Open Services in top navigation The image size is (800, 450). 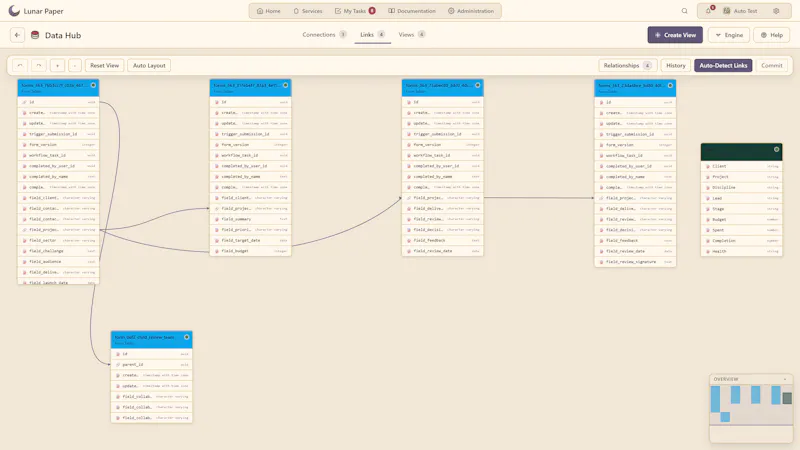coord(308,11)
